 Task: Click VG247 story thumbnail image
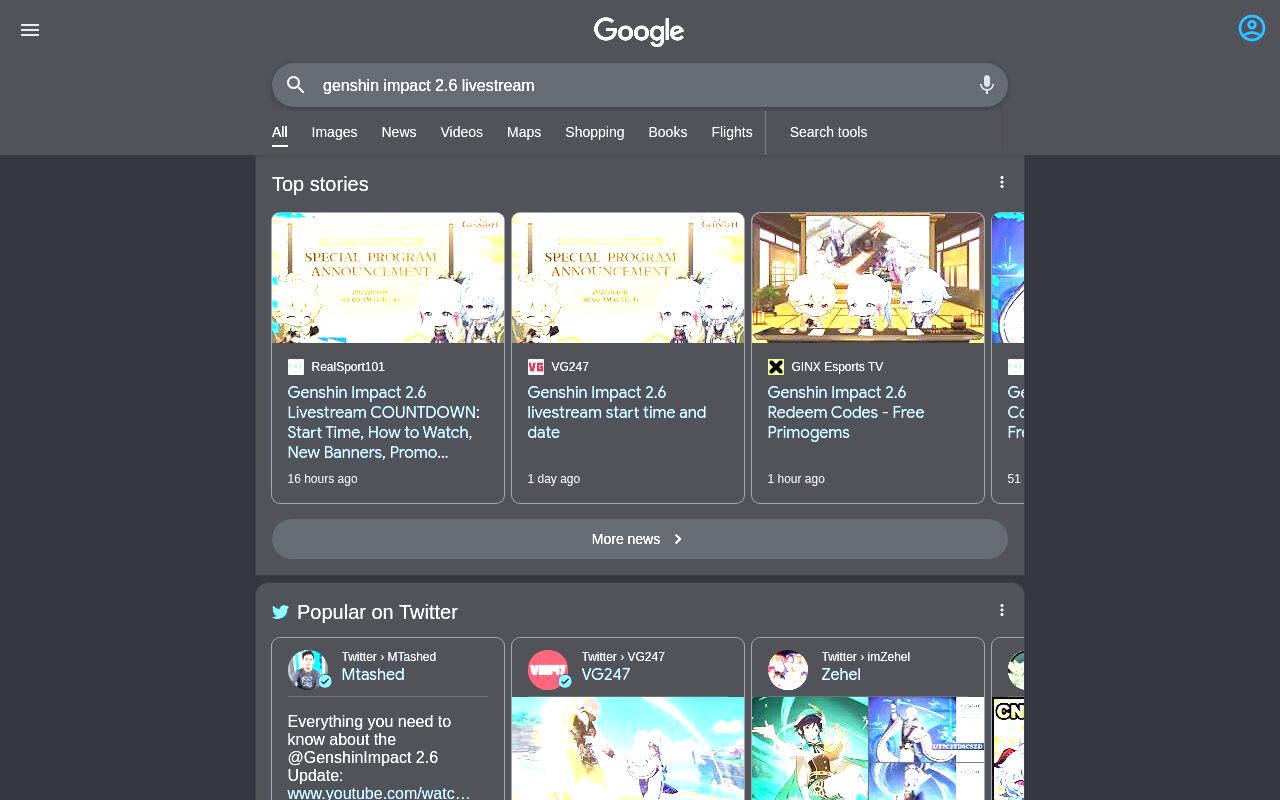pos(628,278)
